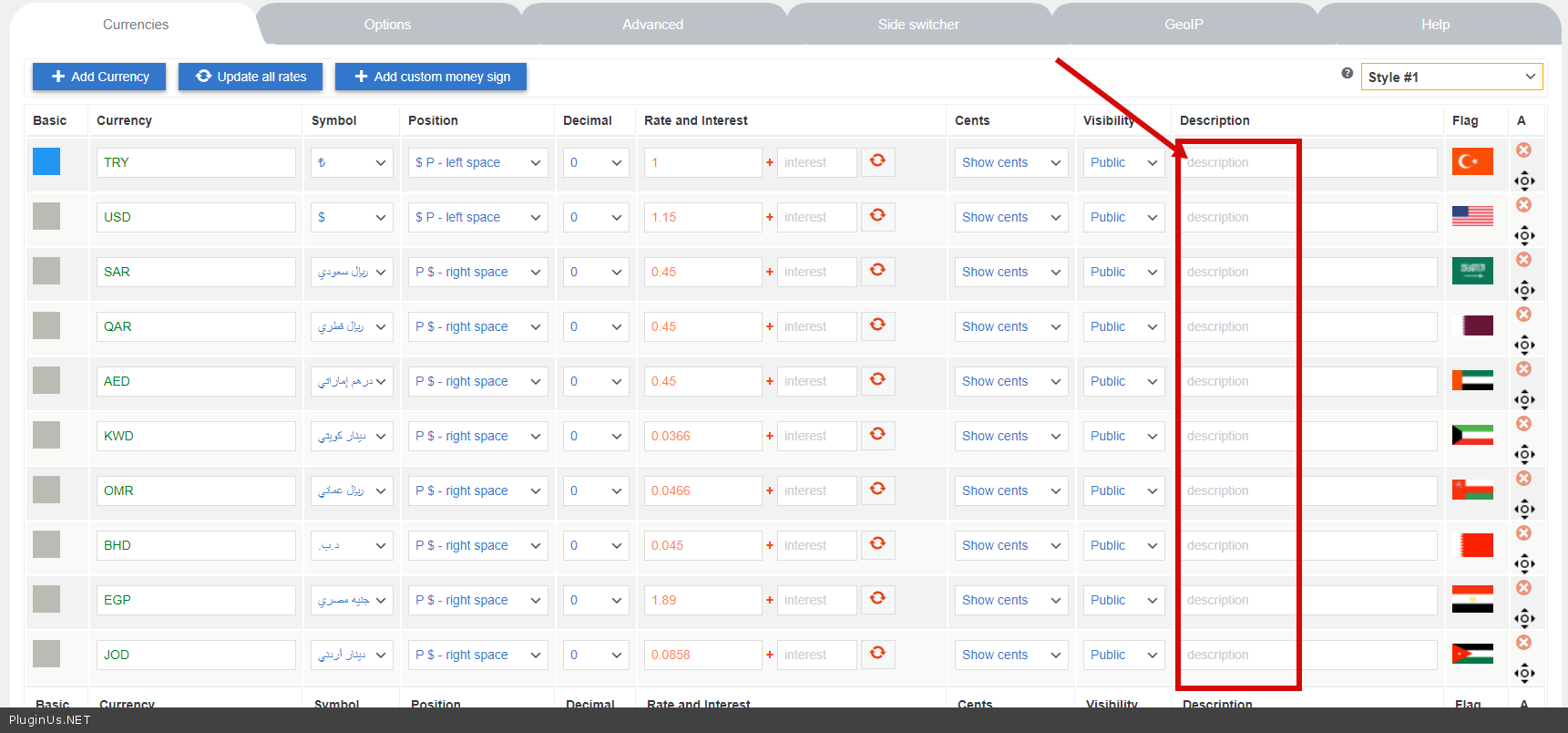Open the Visibility dropdown for OMR
The image size is (1568, 733).
pyautogui.click(x=1122, y=490)
